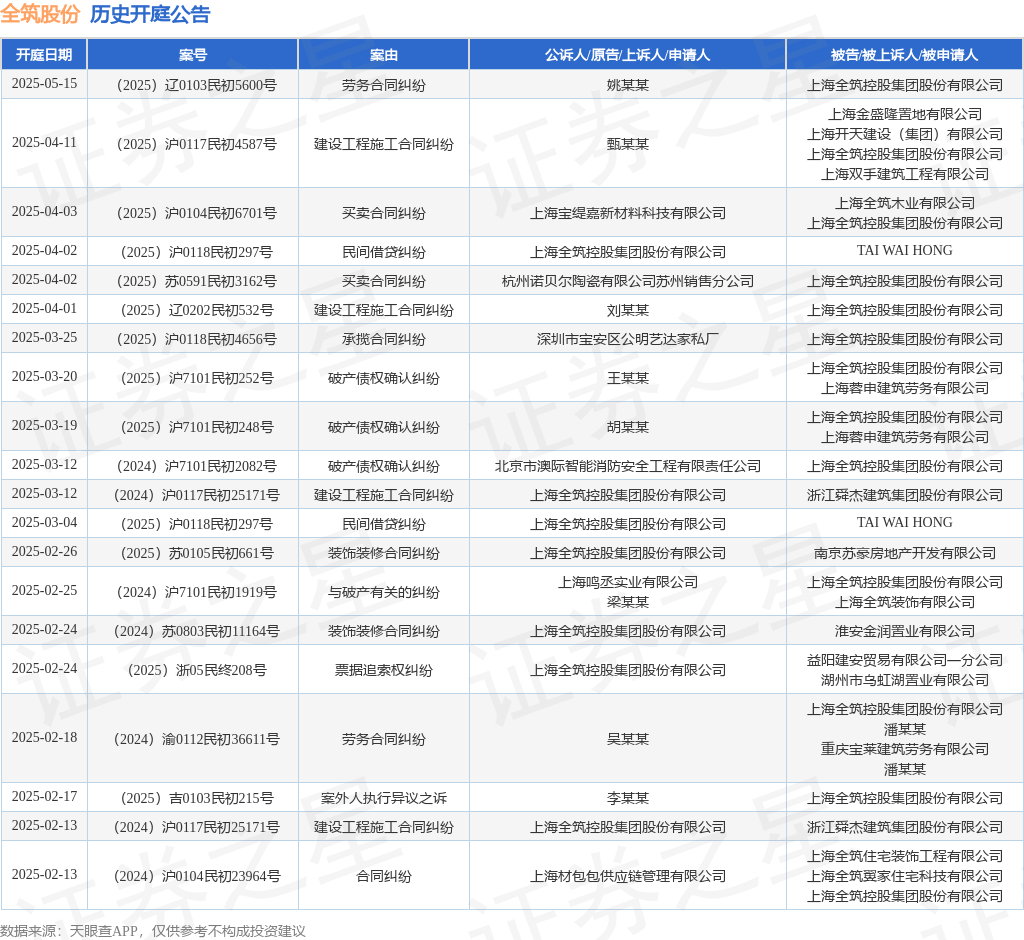The height and width of the screenshot is (940, 1024).
Task: Click defendant 淮安金润置业有限公司
Action: pos(904,631)
